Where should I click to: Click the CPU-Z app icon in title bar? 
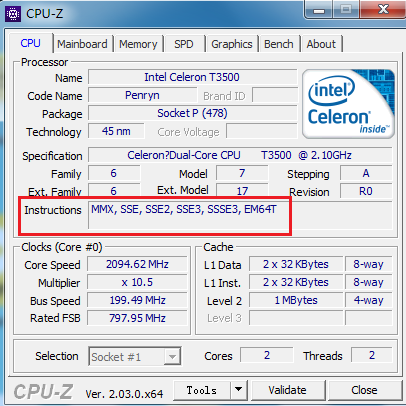click(13, 14)
